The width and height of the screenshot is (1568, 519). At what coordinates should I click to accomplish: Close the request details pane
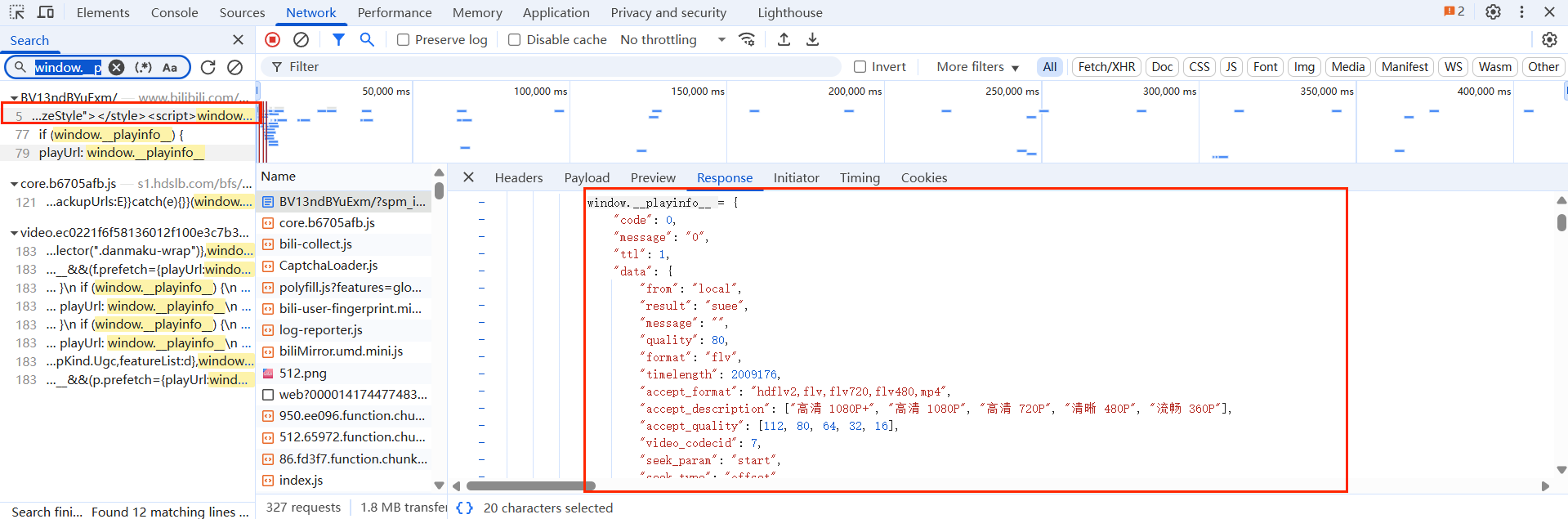point(468,177)
